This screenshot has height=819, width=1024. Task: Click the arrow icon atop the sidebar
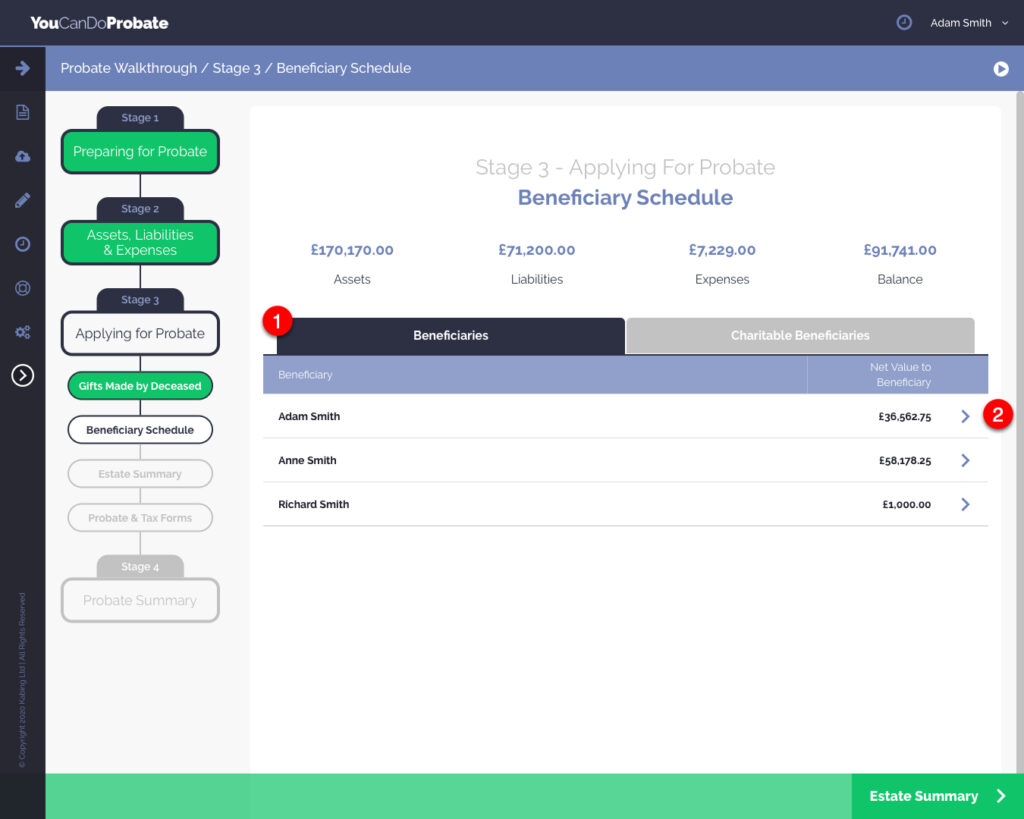tap(22, 68)
